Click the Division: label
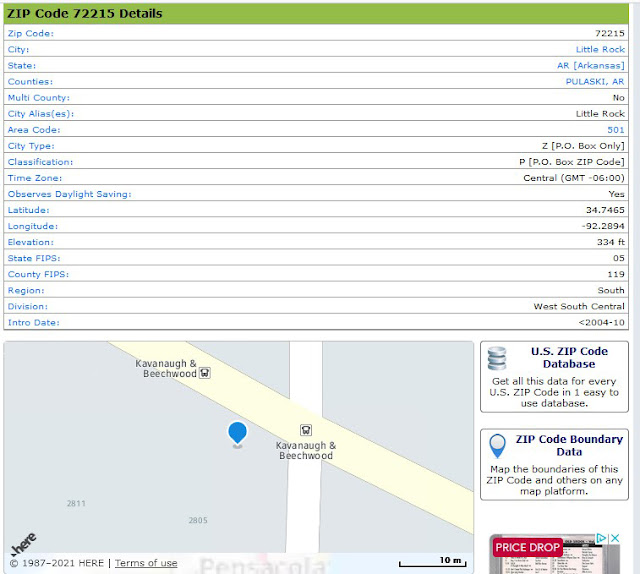The image size is (640, 574). (x=28, y=306)
